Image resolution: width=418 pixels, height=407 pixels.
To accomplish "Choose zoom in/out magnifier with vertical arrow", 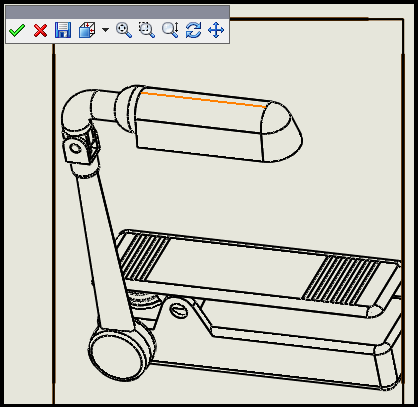I will [x=170, y=30].
